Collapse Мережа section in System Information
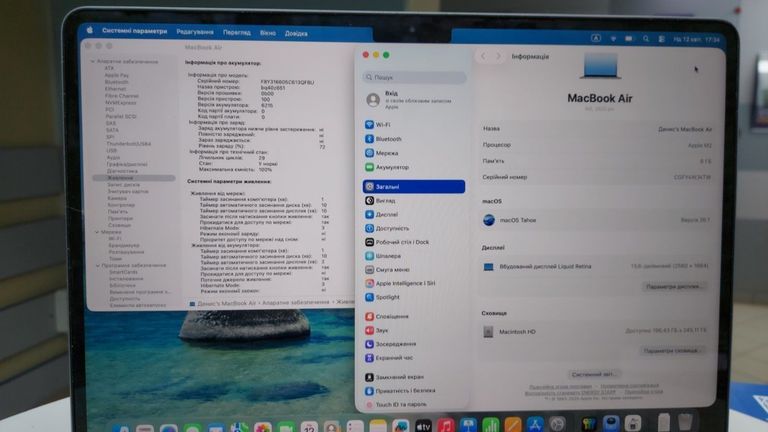This screenshot has height=432, width=768. pyautogui.click(x=97, y=232)
